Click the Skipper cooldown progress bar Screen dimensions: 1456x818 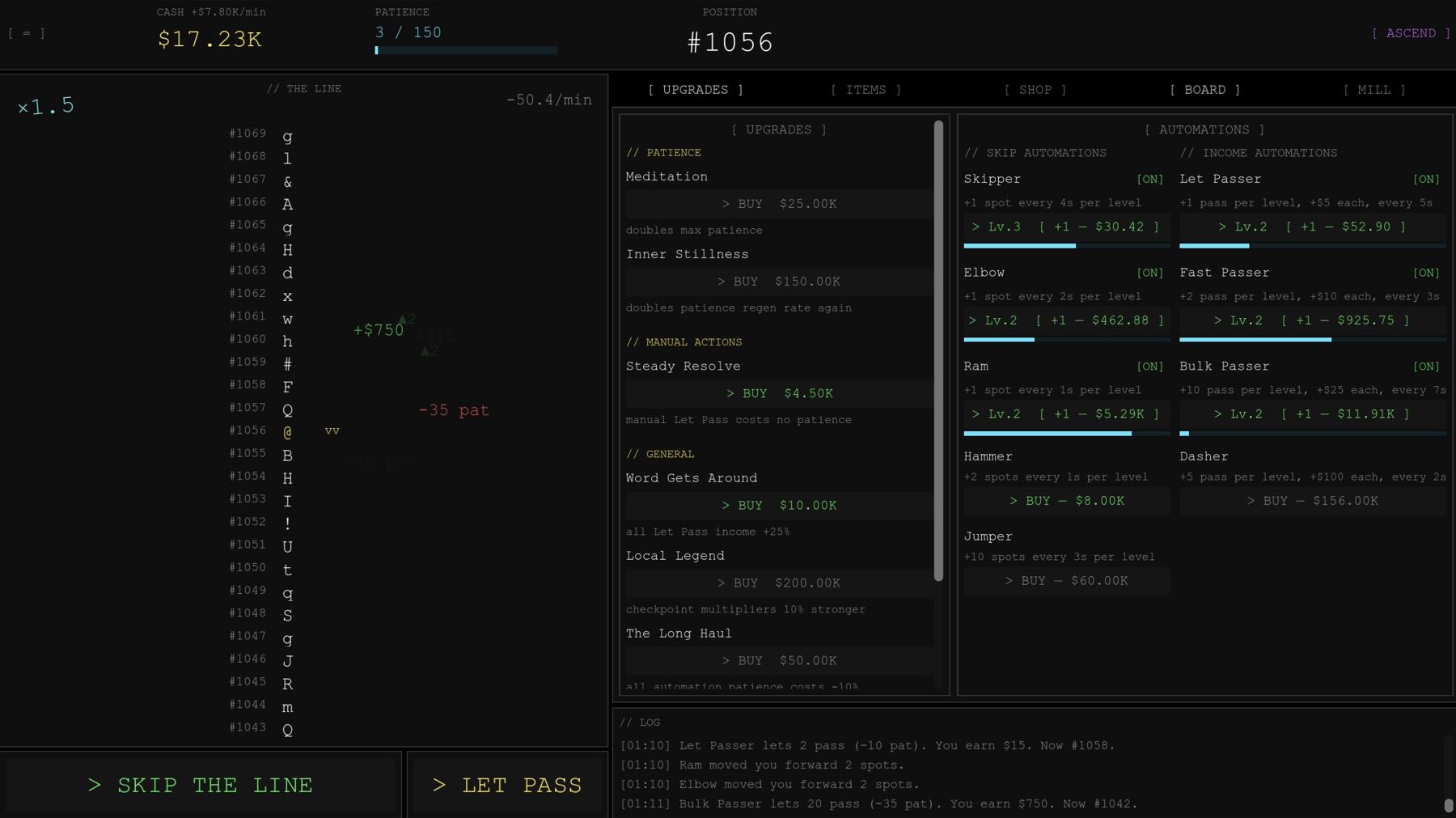1066,246
